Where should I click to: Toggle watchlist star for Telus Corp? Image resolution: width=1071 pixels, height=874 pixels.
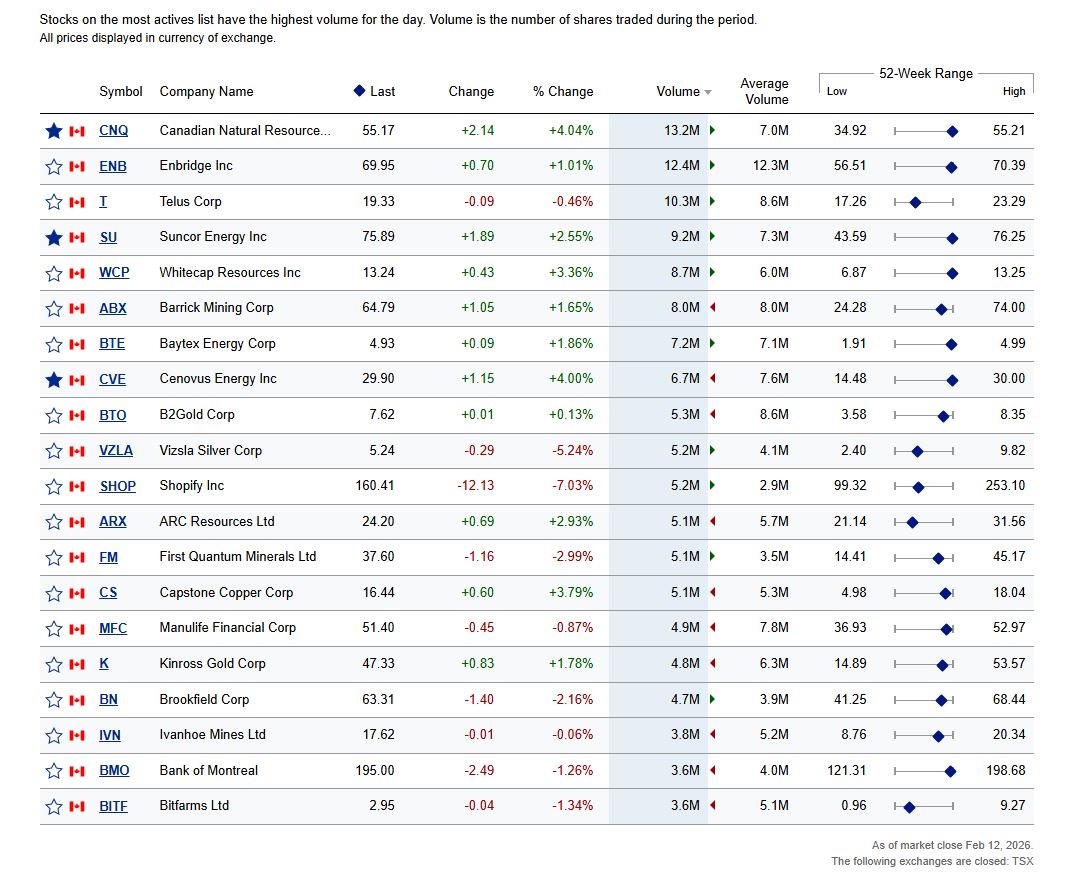tap(54, 201)
